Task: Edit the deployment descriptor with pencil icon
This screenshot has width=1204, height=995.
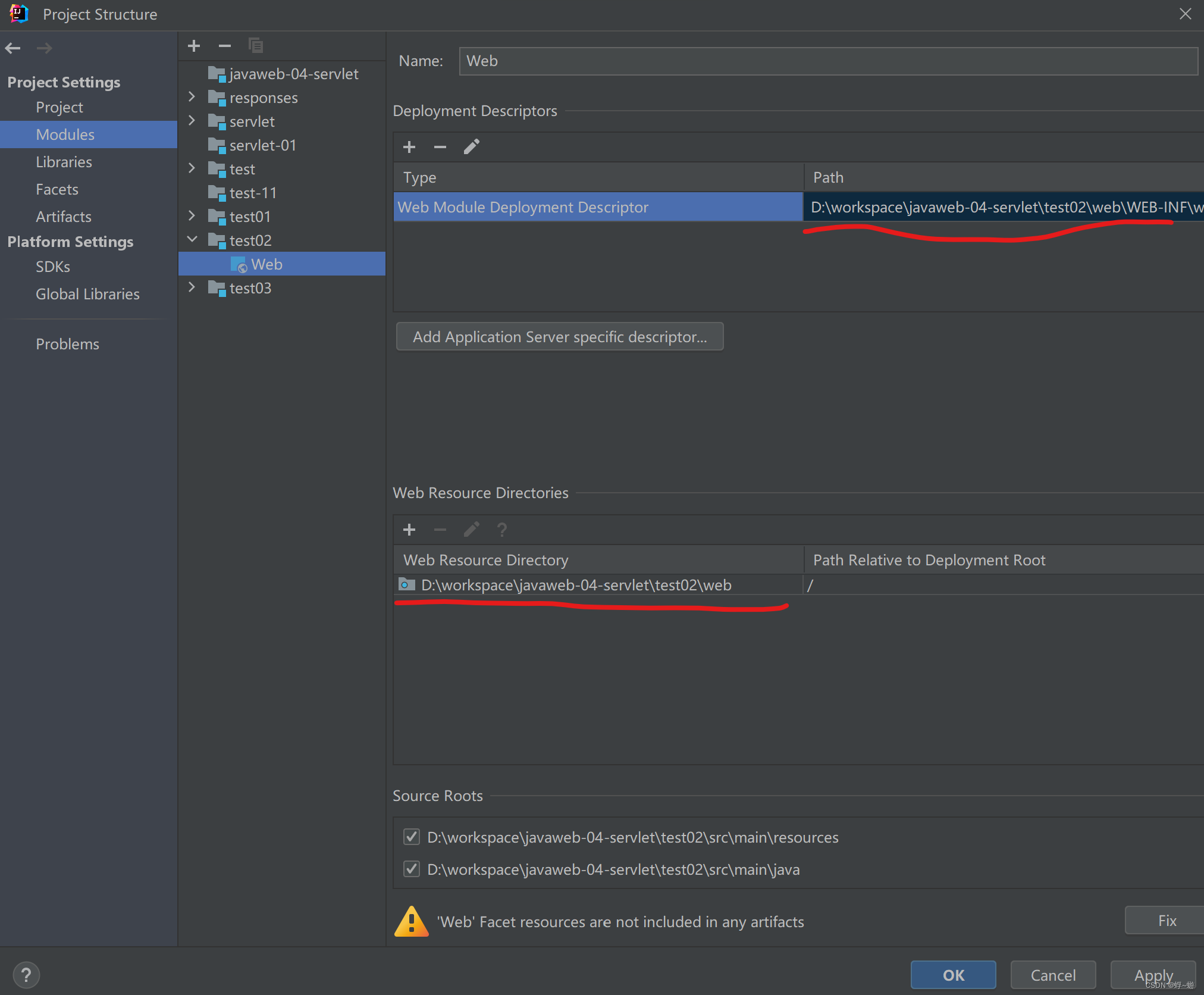Action: click(x=472, y=147)
